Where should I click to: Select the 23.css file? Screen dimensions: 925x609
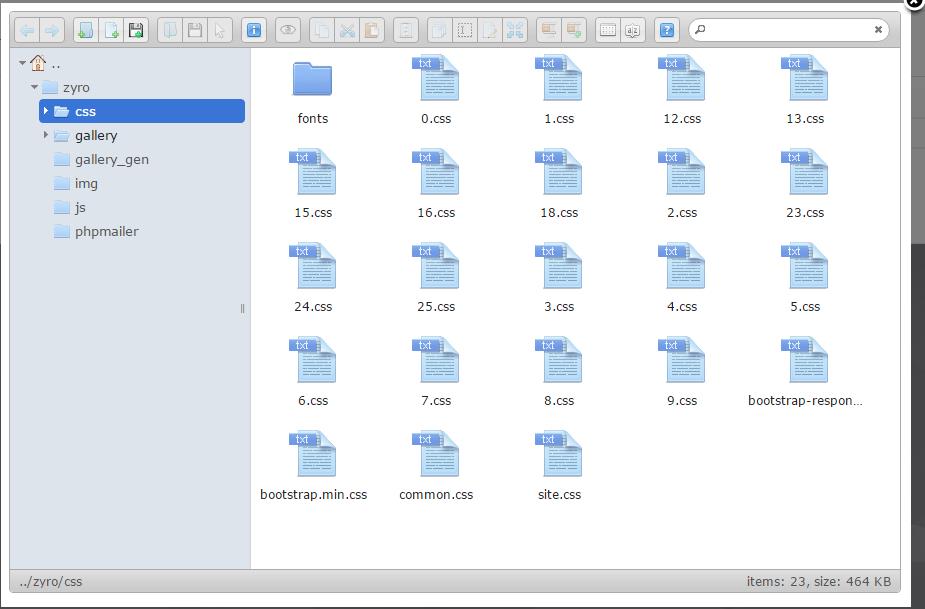805,184
